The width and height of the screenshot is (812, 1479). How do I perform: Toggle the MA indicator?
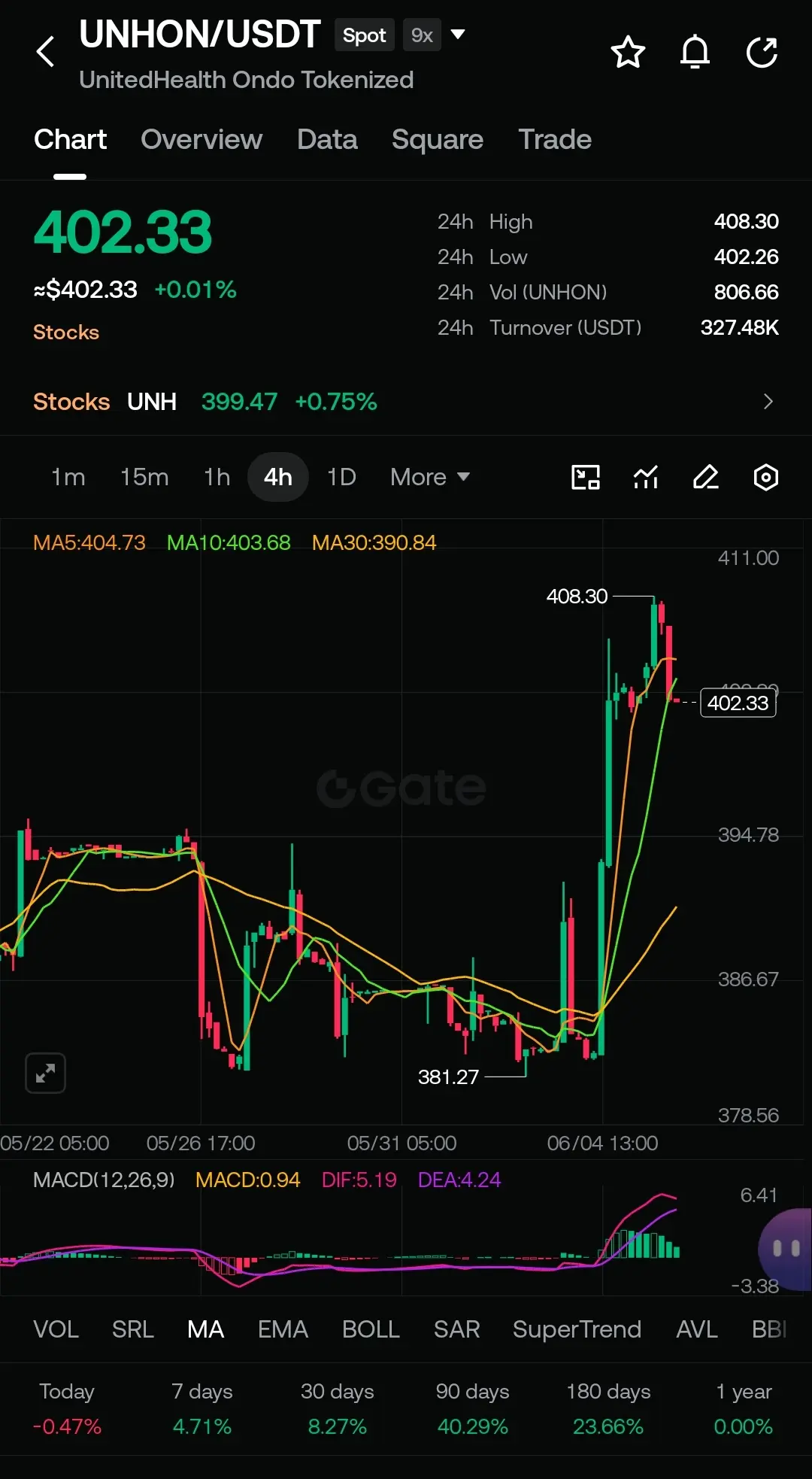click(206, 1329)
